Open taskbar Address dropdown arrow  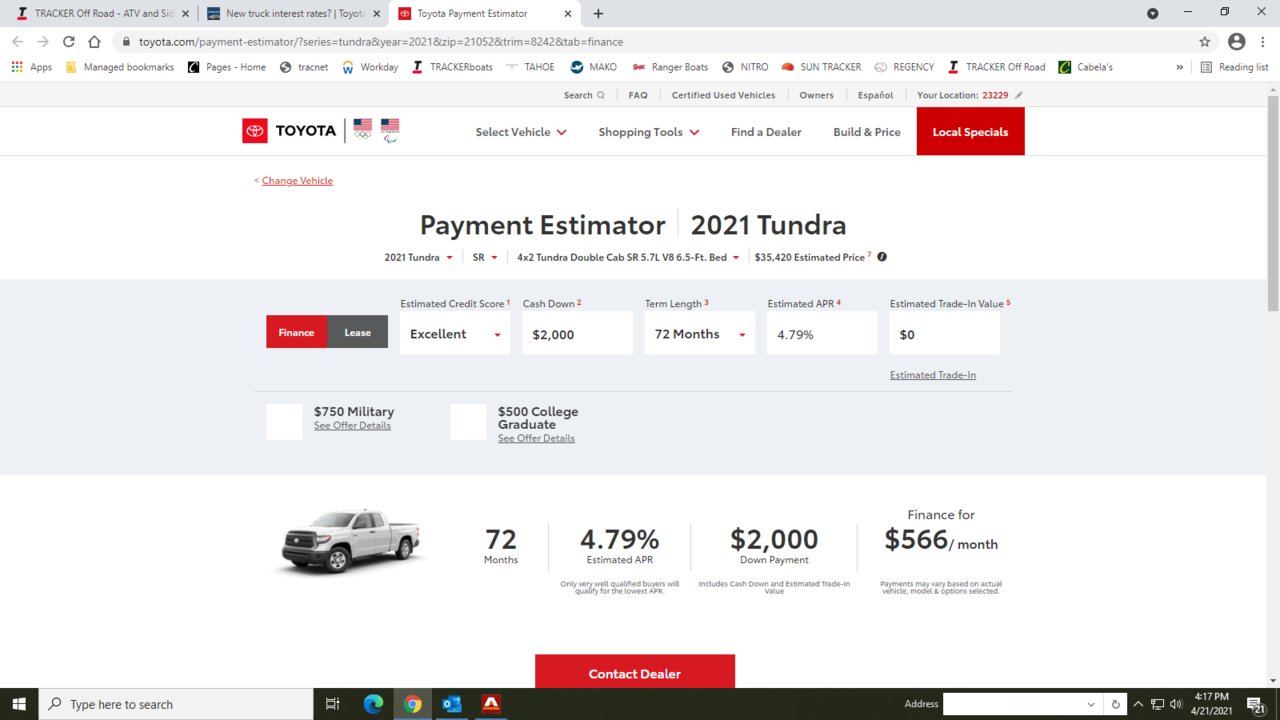tap(1091, 704)
